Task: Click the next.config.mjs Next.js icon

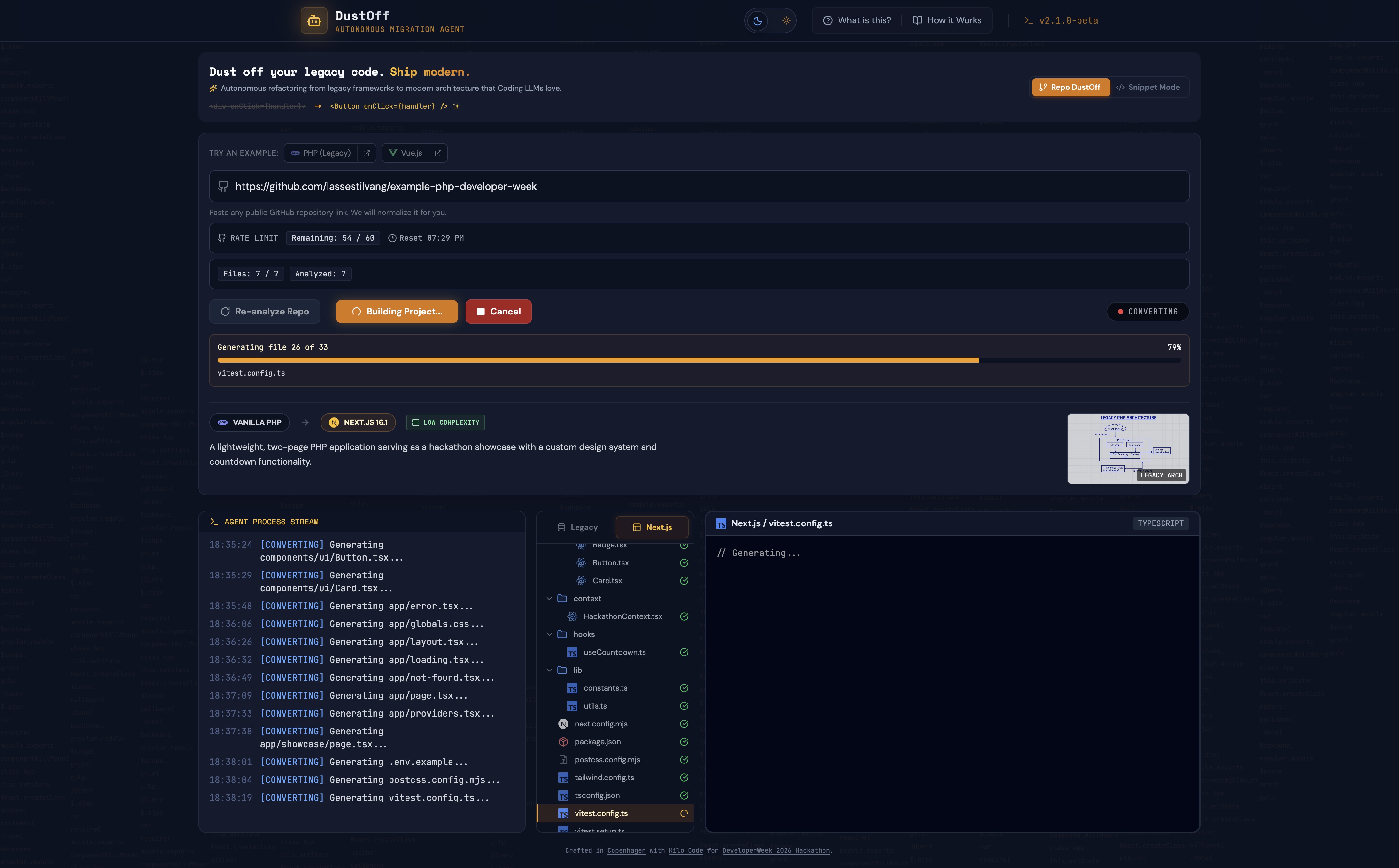Action: point(563,724)
